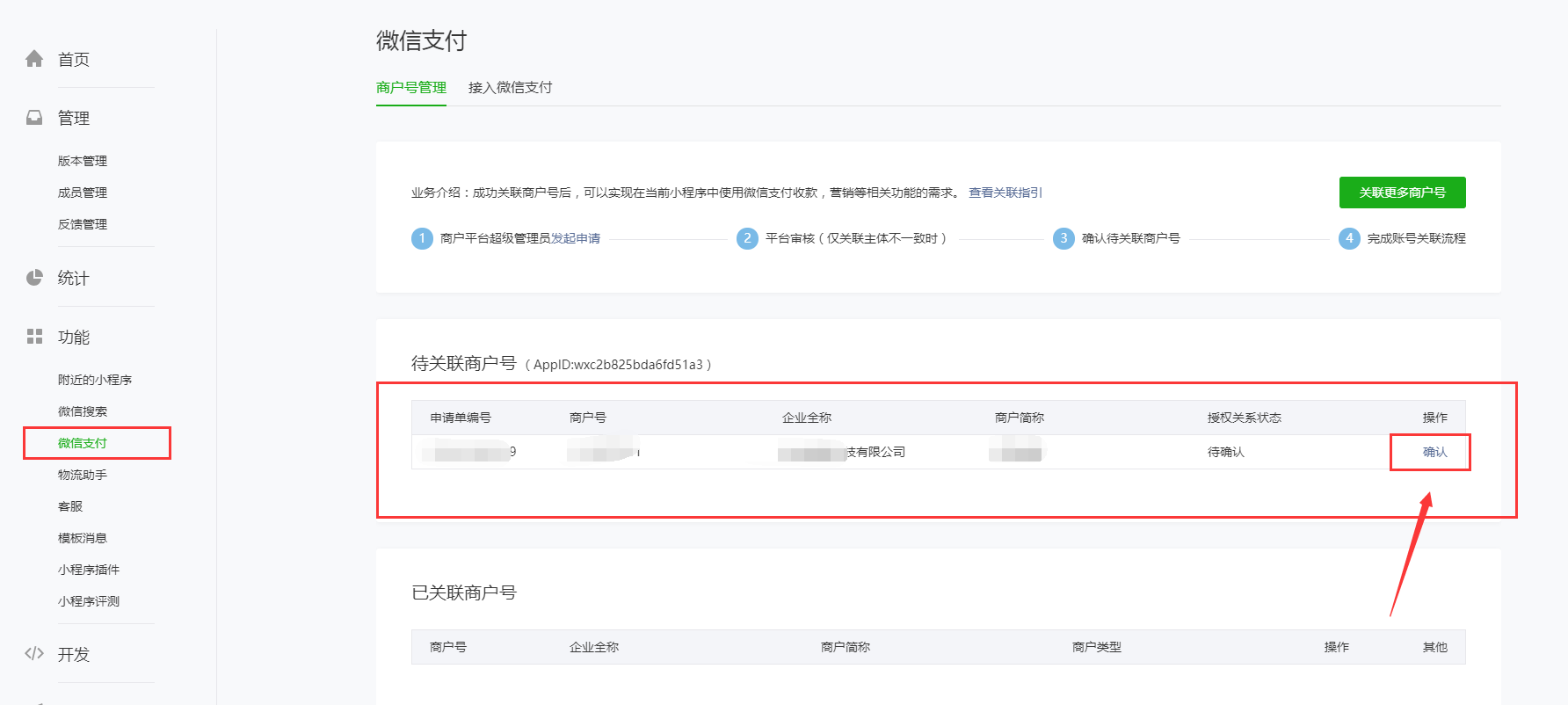The image size is (1568, 705).
Task: Go to 成员管理 in sidebar
Action: click(x=83, y=193)
